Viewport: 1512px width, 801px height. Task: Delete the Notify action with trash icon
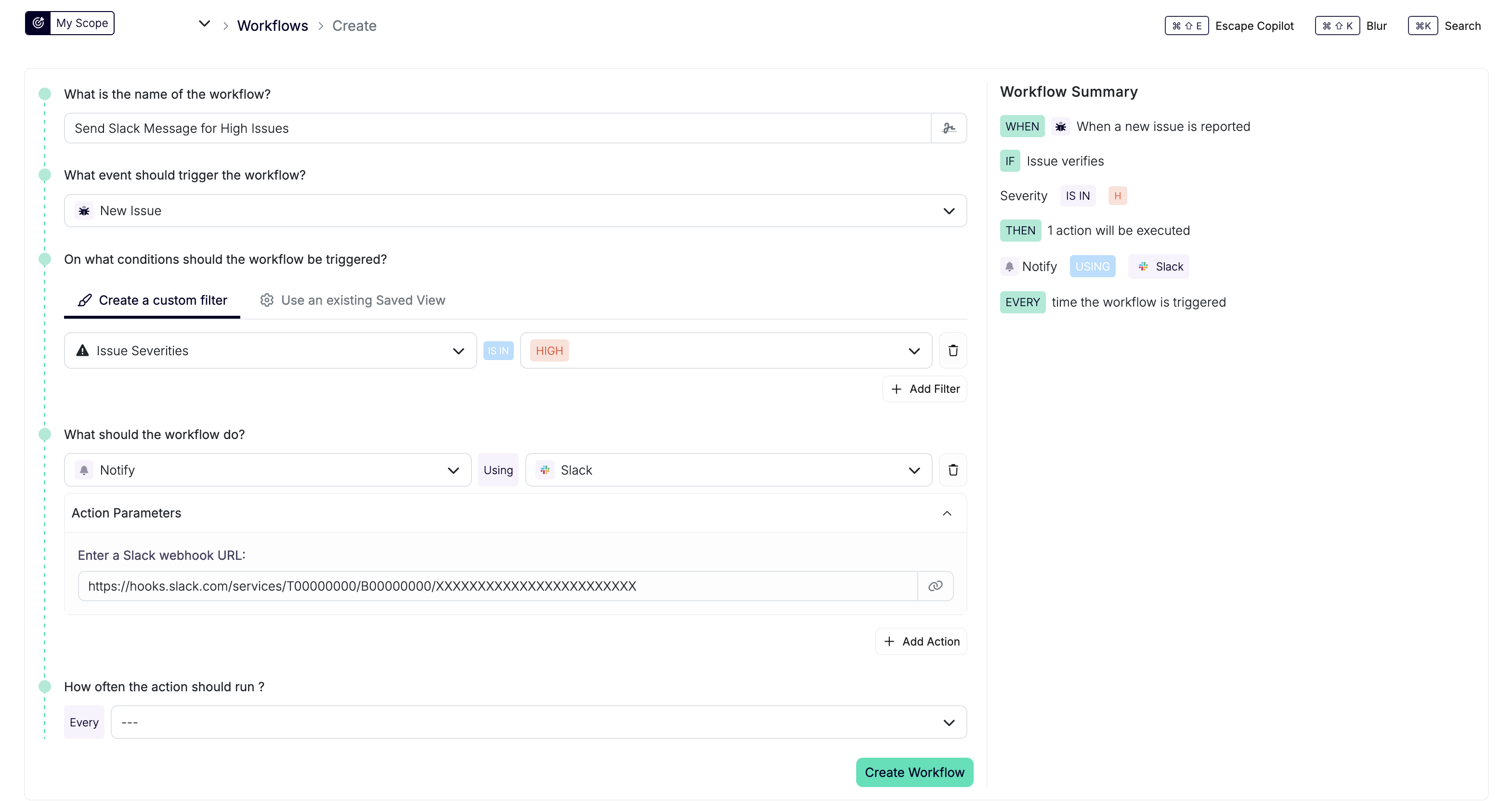(x=952, y=469)
